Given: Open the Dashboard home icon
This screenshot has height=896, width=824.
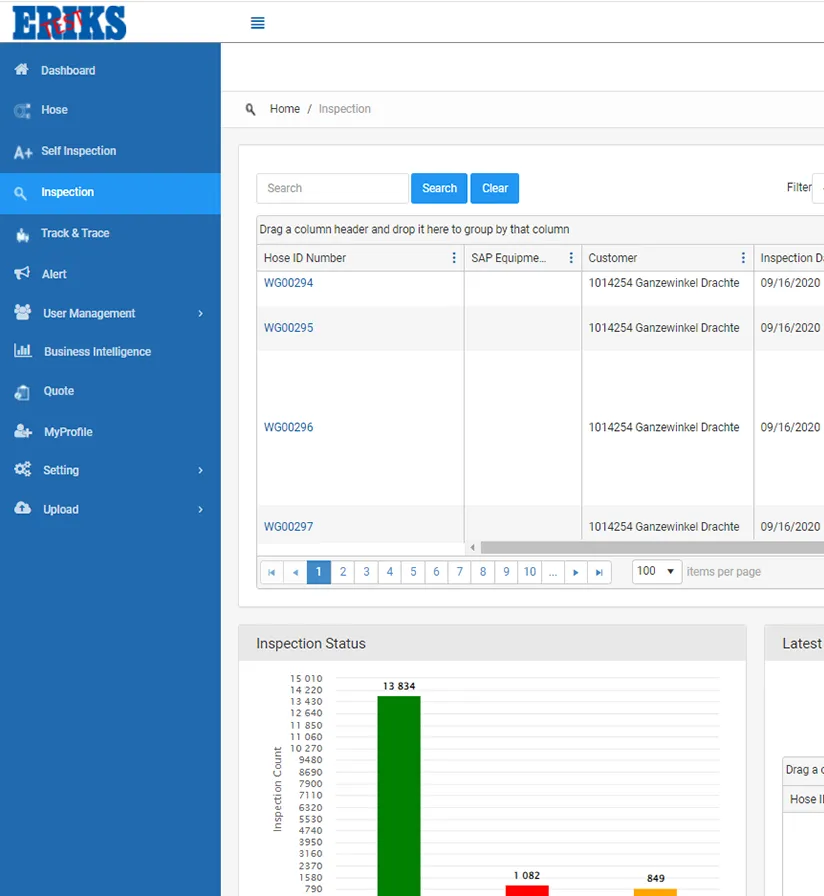Looking at the screenshot, I should (x=22, y=70).
